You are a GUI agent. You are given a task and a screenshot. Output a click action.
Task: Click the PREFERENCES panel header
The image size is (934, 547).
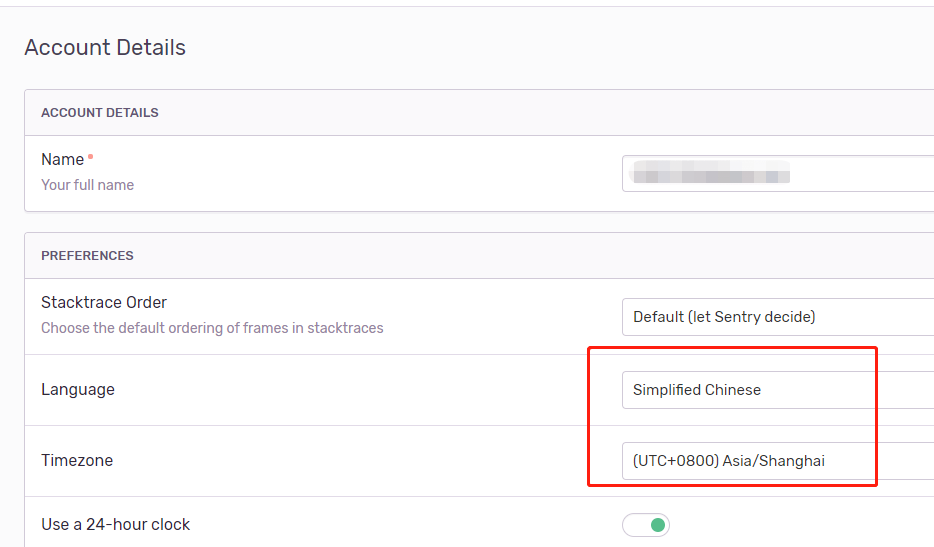point(87,256)
